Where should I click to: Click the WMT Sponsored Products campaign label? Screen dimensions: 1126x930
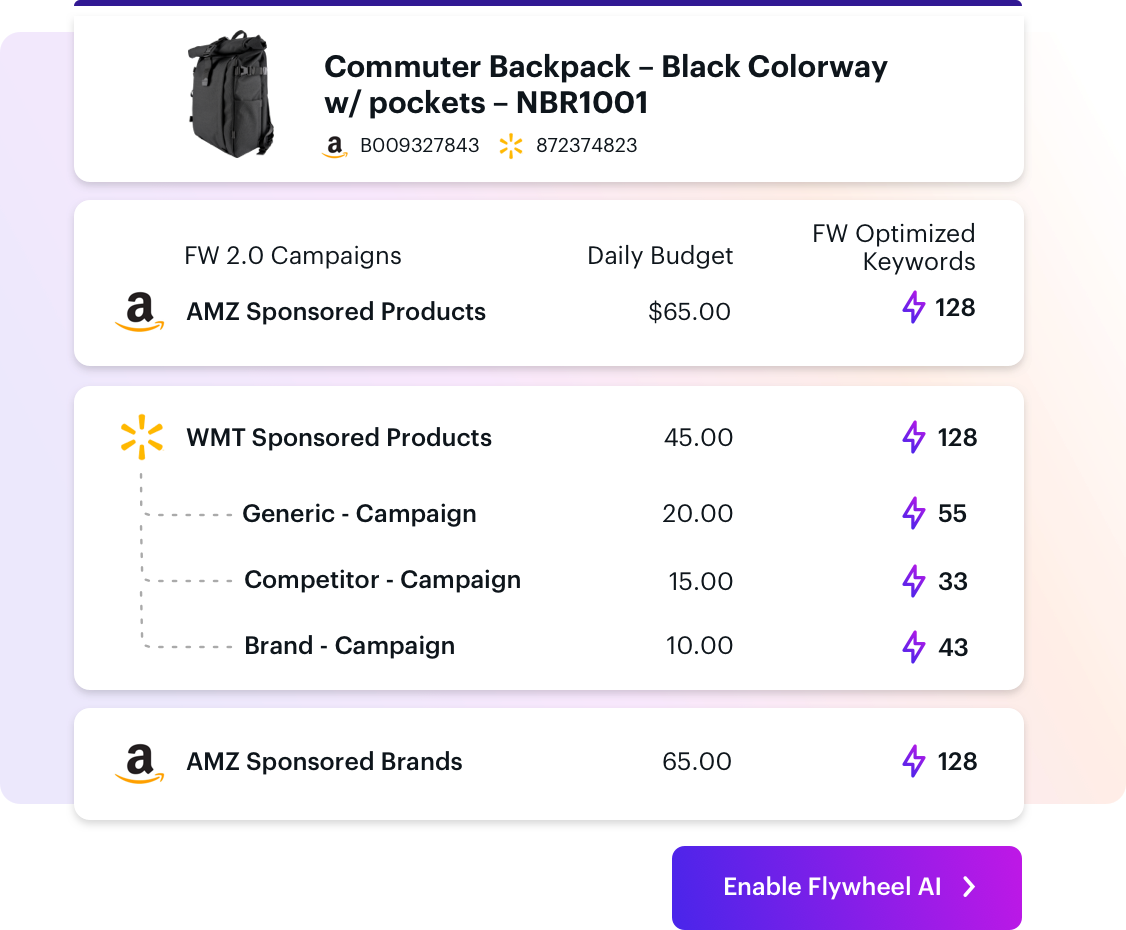(339, 437)
